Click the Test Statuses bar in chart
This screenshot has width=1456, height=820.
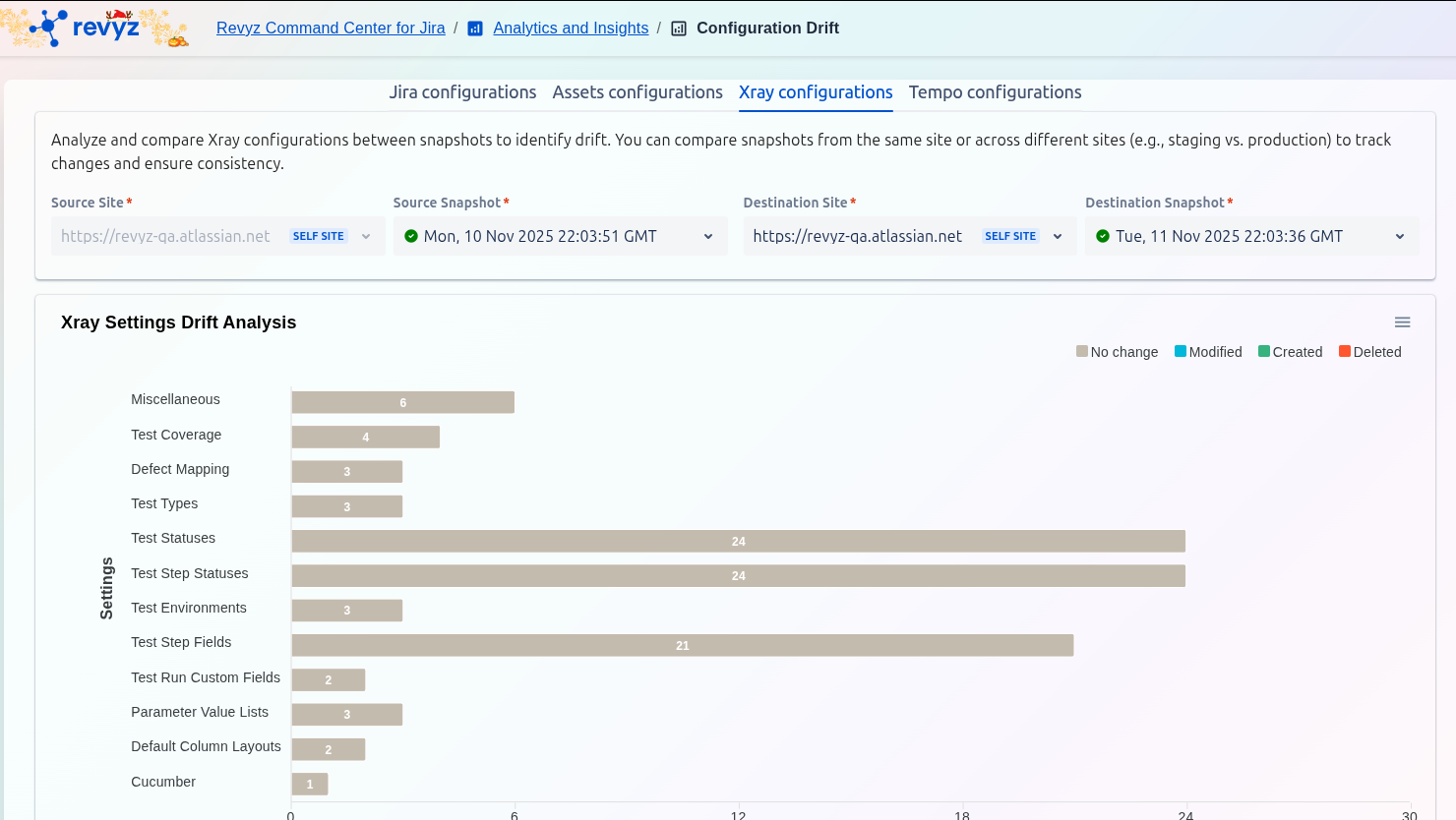tap(738, 542)
